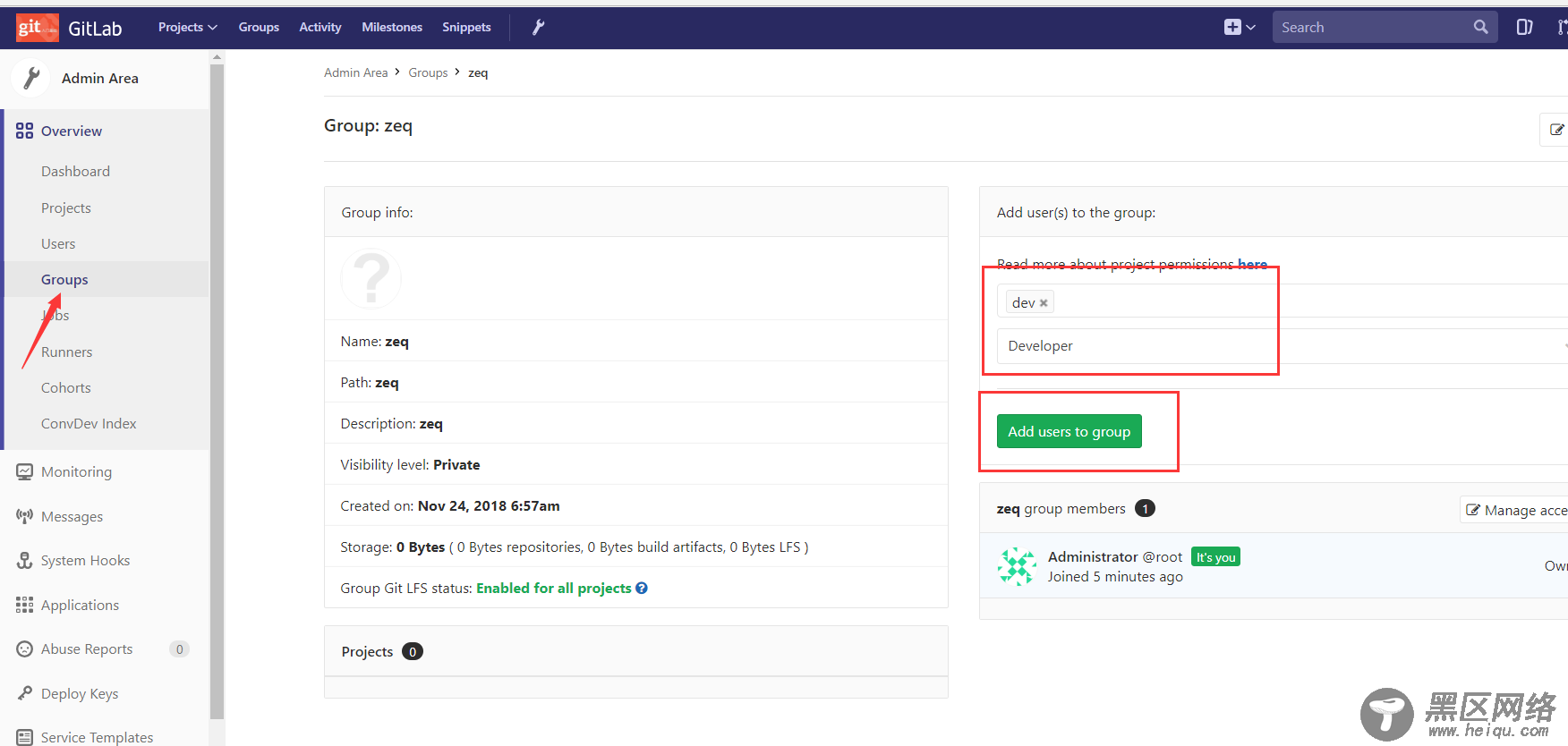
Task: Click the Overview grid icon in sidebar
Action: point(24,131)
